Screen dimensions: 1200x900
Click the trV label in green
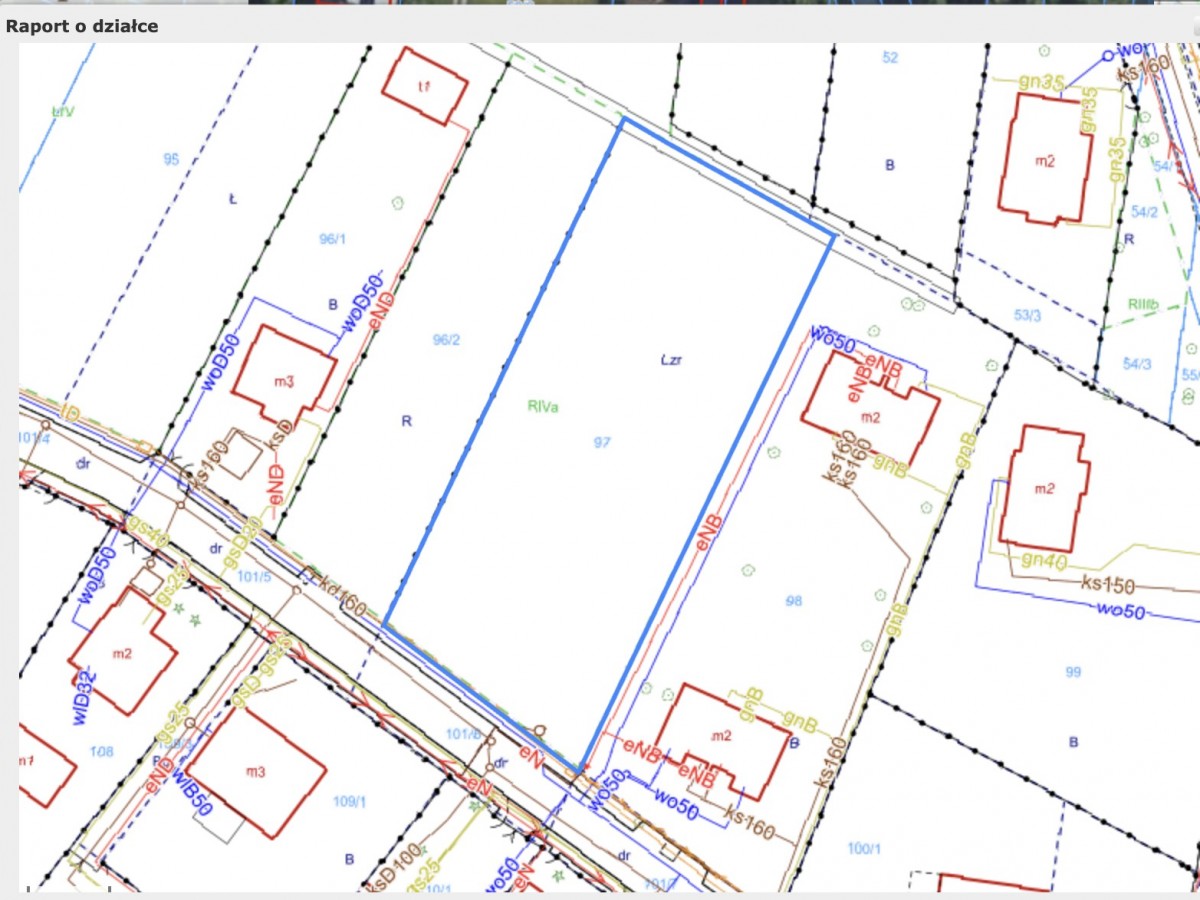64,112
